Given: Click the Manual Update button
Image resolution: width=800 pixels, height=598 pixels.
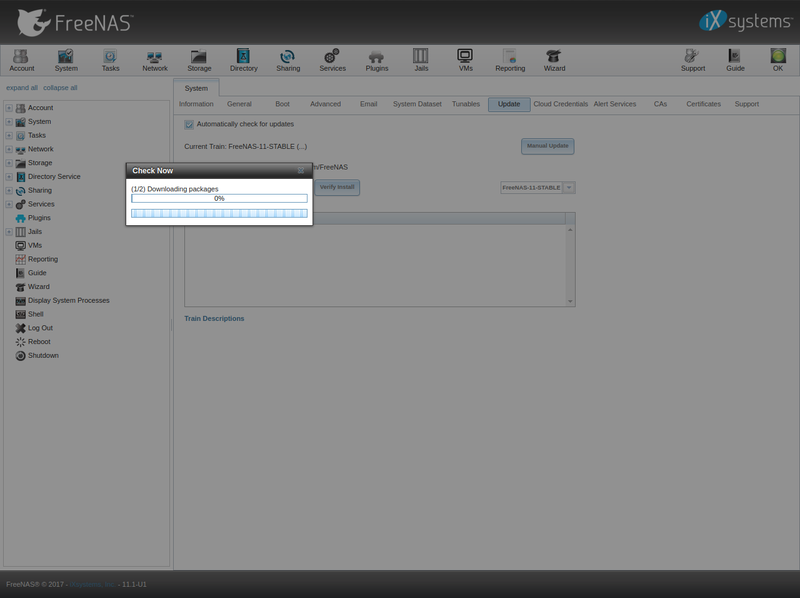Looking at the screenshot, I should tap(547, 146).
